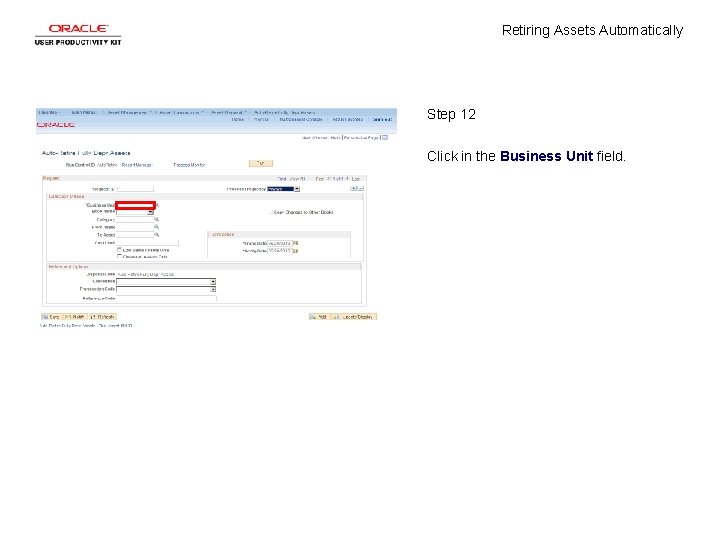Image resolution: width=720 pixels, height=540 pixels.
Task: Click in the From Asset field
Action: pyautogui.click(x=135, y=227)
